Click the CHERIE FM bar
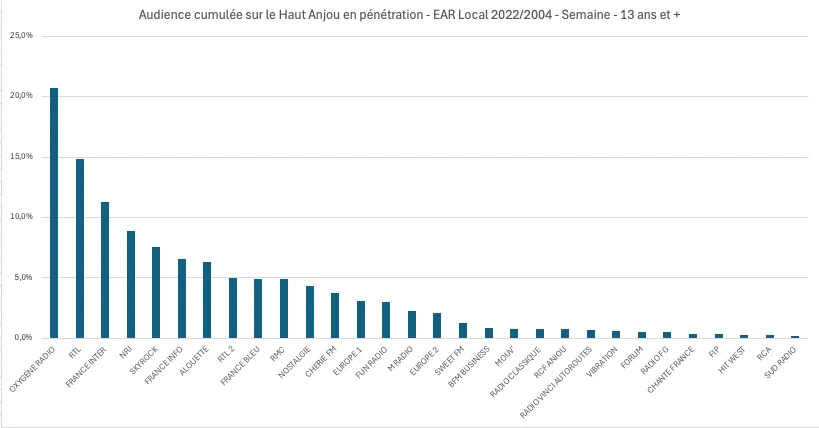 [x=335, y=315]
